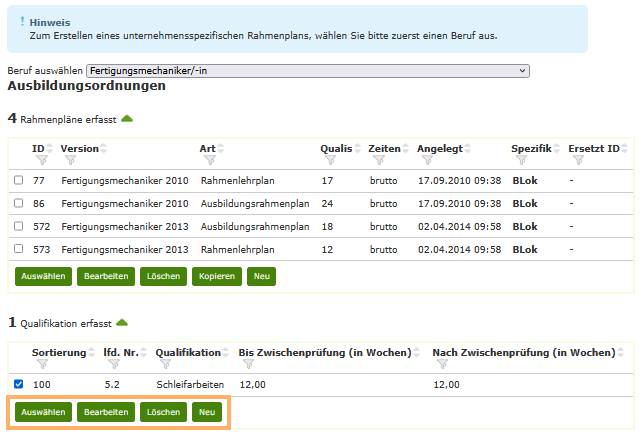Click the filter icon under Zeiten column
The height and width of the screenshot is (437, 641).
(x=379, y=160)
